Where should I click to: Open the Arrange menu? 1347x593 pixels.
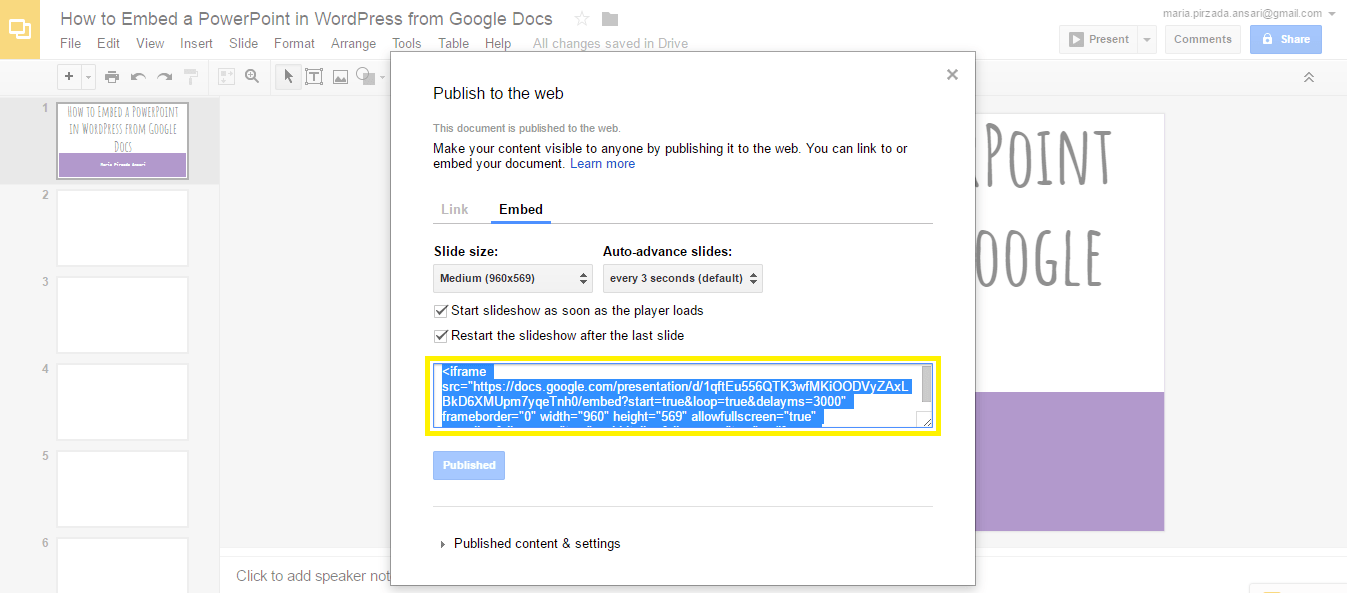click(x=353, y=43)
